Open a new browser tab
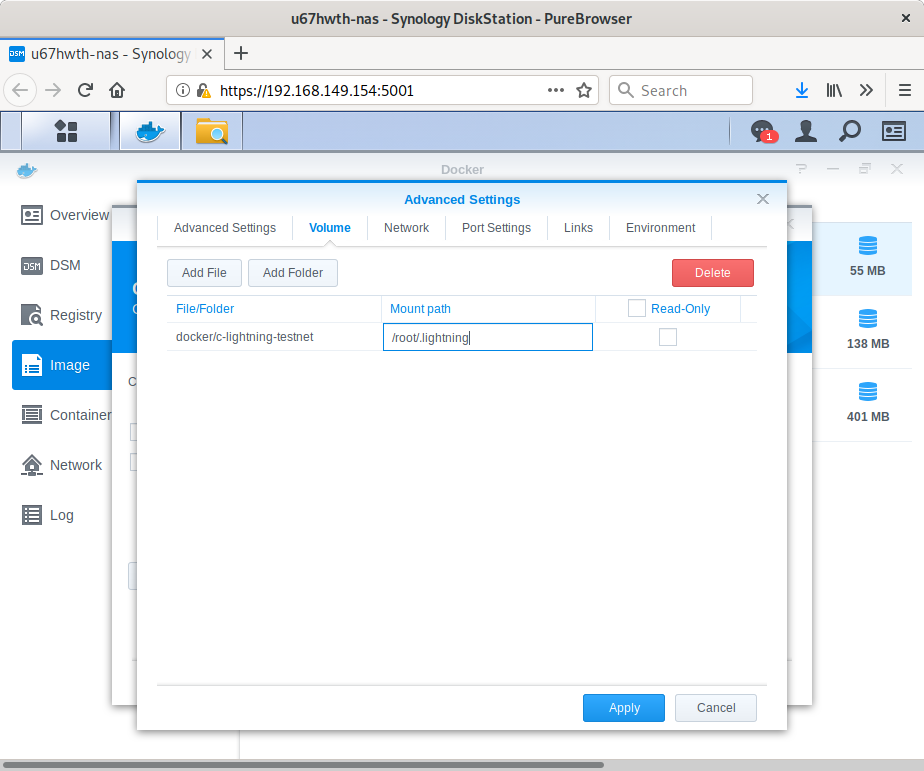 point(240,54)
